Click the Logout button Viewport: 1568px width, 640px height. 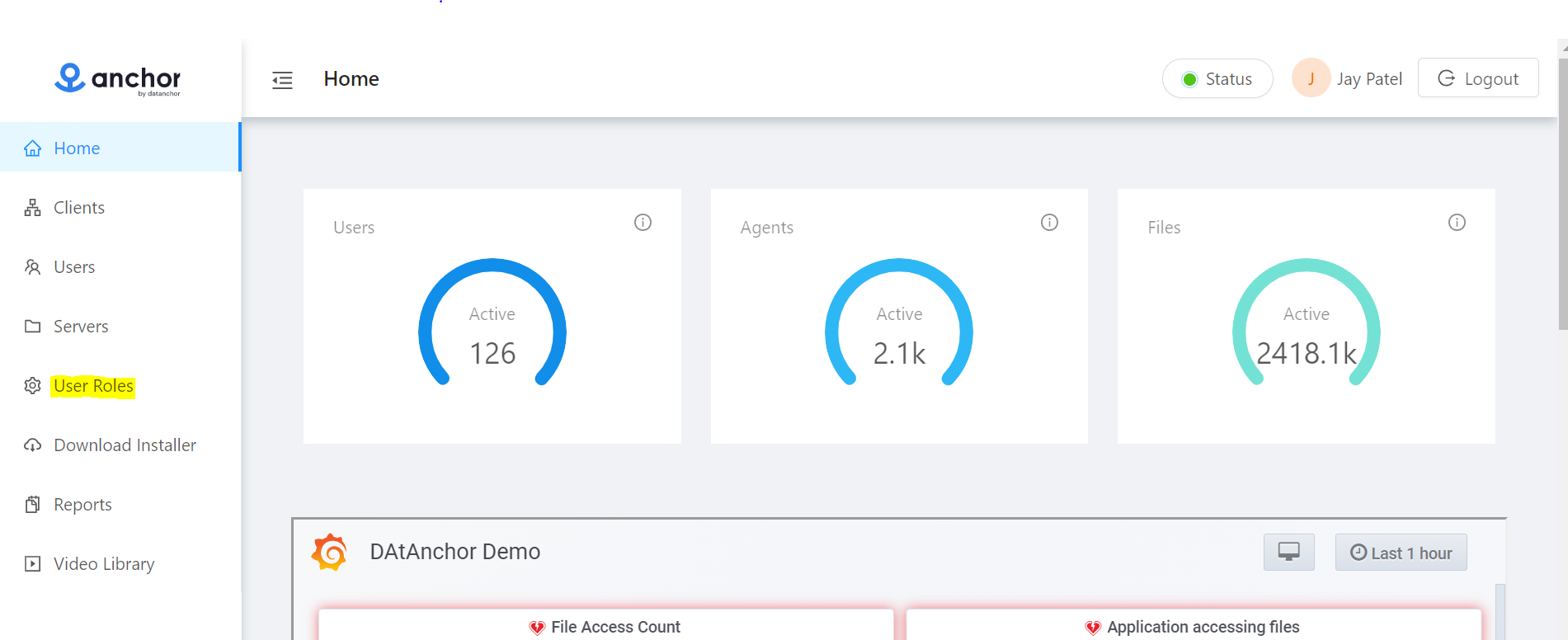click(x=1478, y=78)
